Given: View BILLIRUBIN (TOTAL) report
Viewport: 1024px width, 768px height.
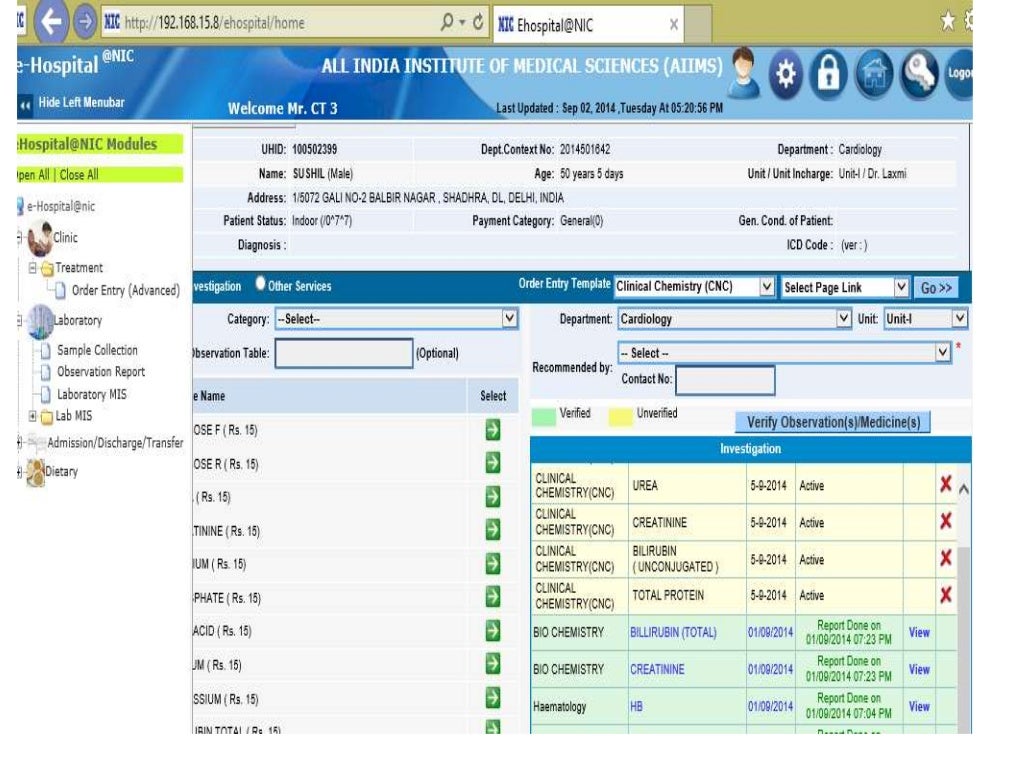Looking at the screenshot, I should pyautogui.click(x=919, y=632).
